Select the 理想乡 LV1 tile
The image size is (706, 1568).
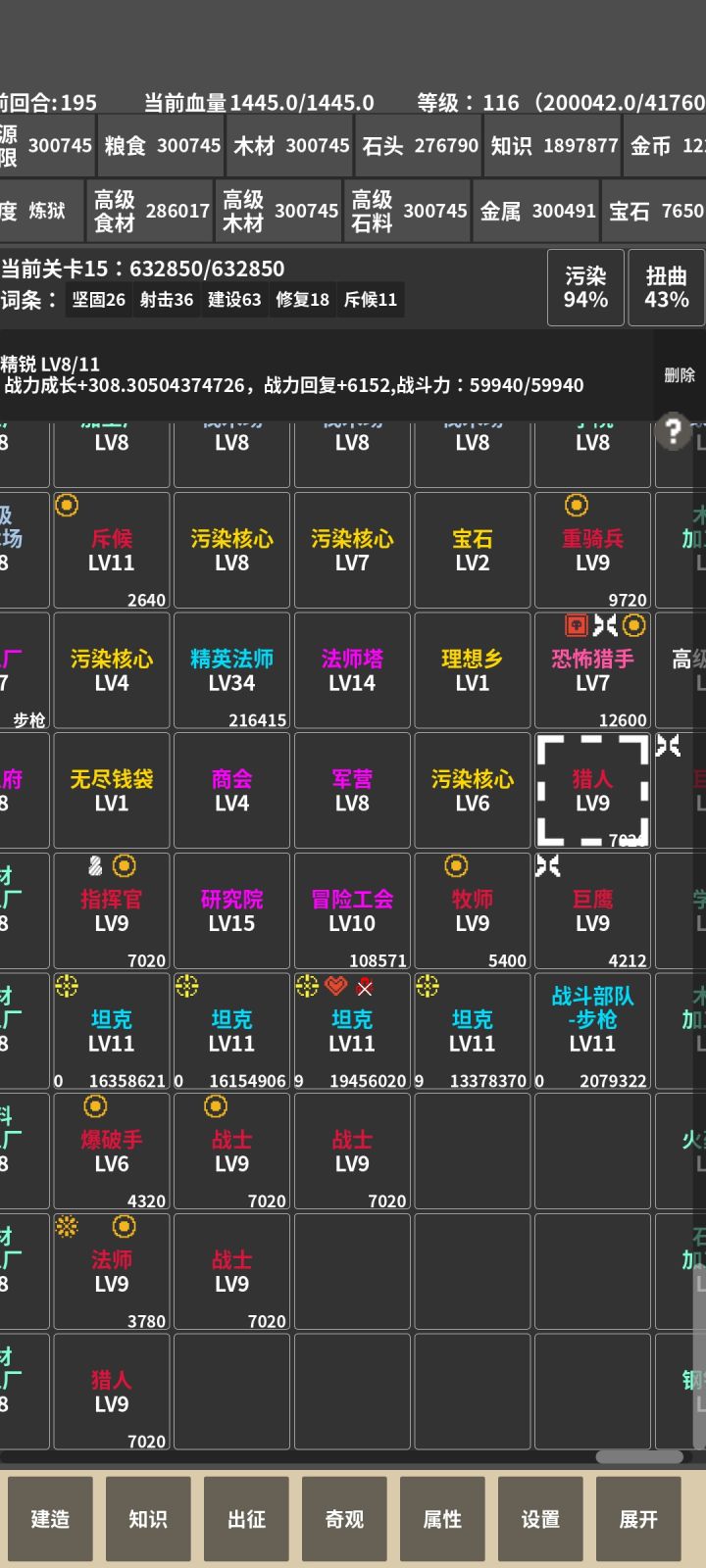click(x=473, y=671)
